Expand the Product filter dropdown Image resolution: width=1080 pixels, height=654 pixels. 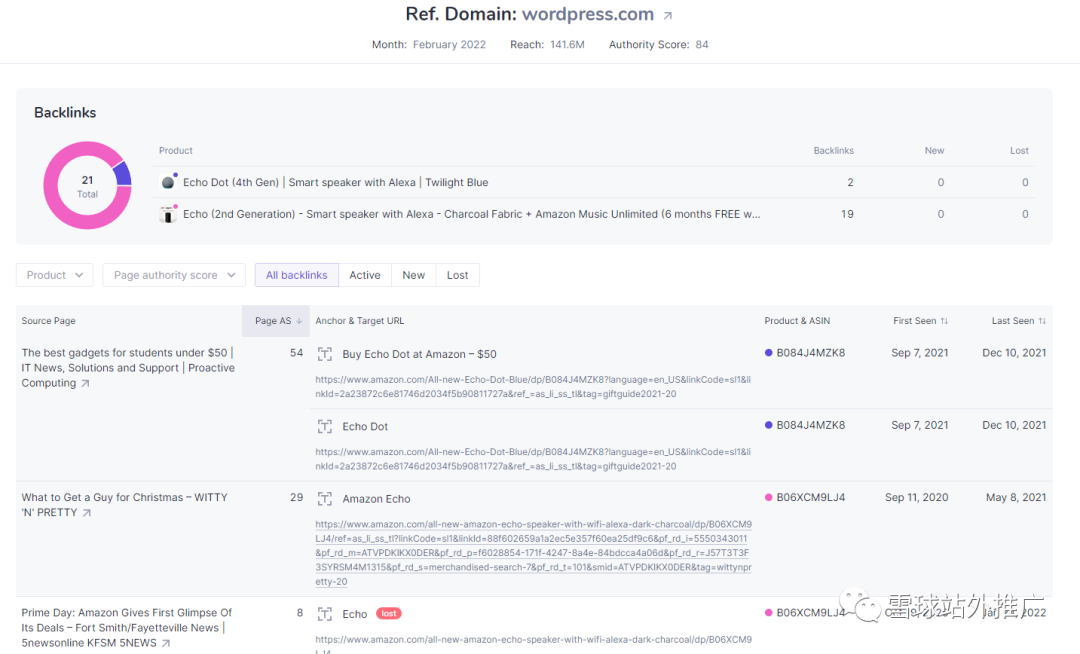[55, 275]
